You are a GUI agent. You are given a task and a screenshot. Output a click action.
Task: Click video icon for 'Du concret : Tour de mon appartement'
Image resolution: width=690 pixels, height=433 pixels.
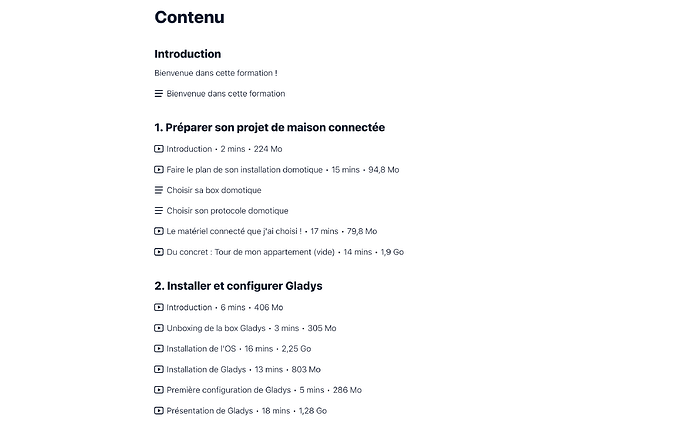[159, 252]
